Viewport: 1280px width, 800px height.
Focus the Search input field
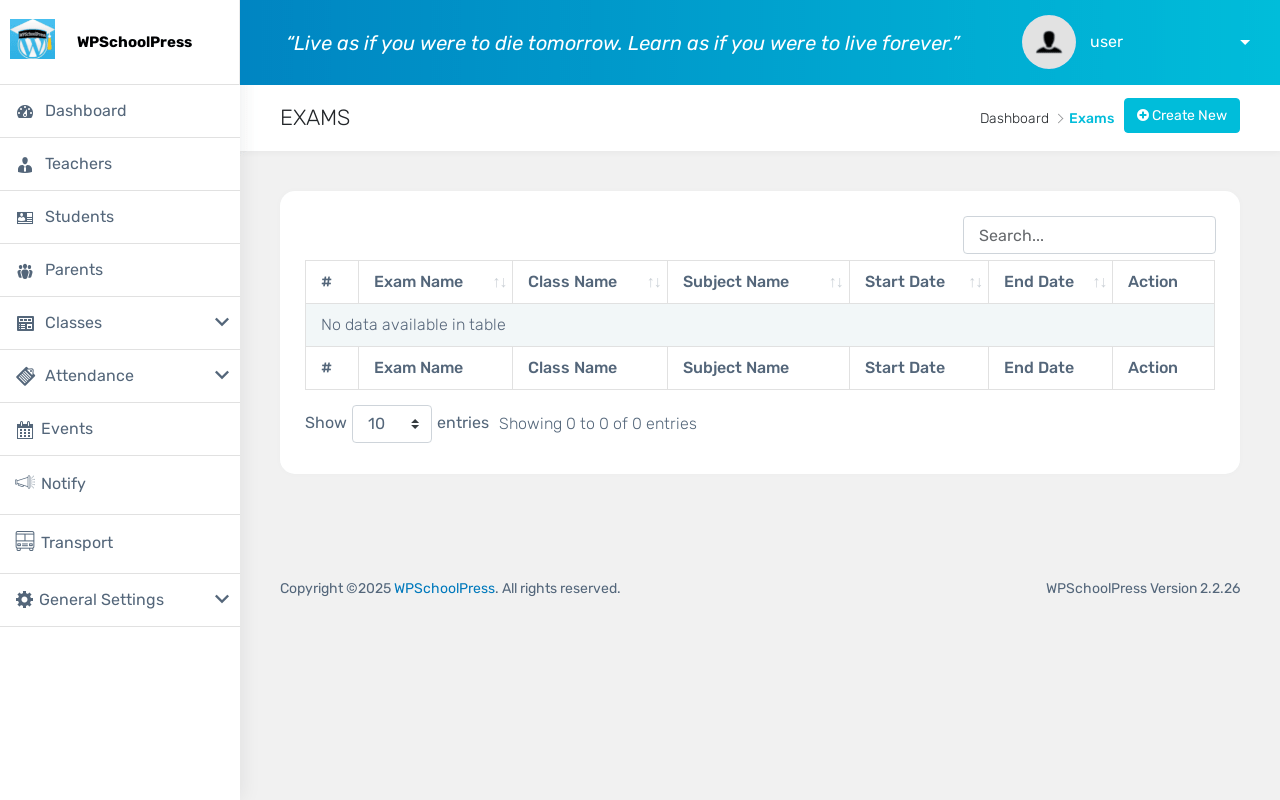click(x=1089, y=235)
